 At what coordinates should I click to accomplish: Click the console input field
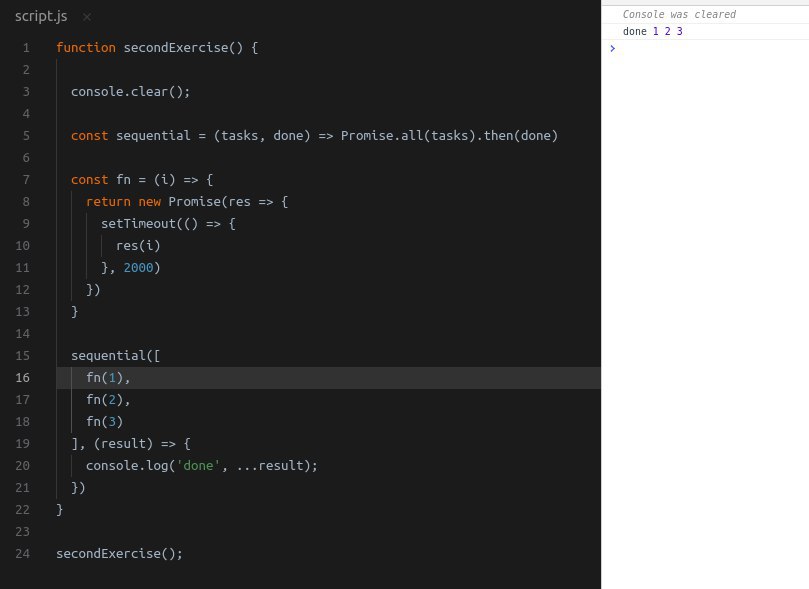tap(712, 48)
